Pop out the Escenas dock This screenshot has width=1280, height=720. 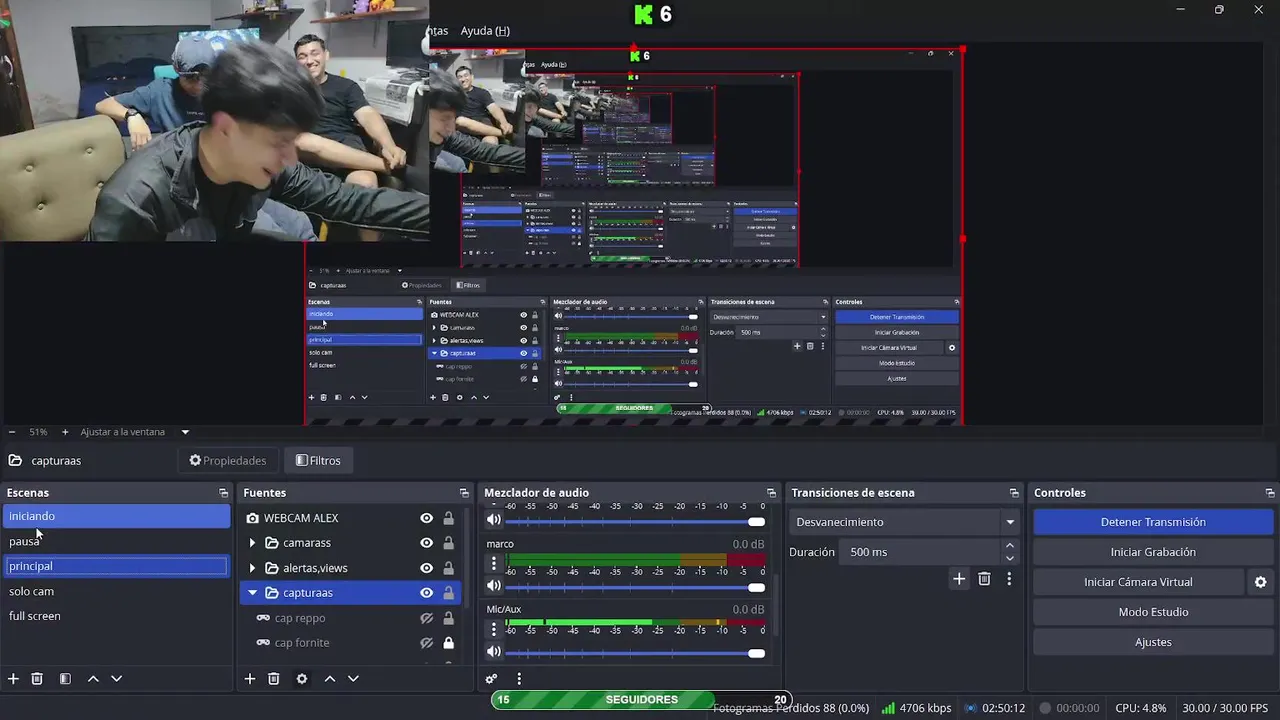pyautogui.click(x=223, y=493)
